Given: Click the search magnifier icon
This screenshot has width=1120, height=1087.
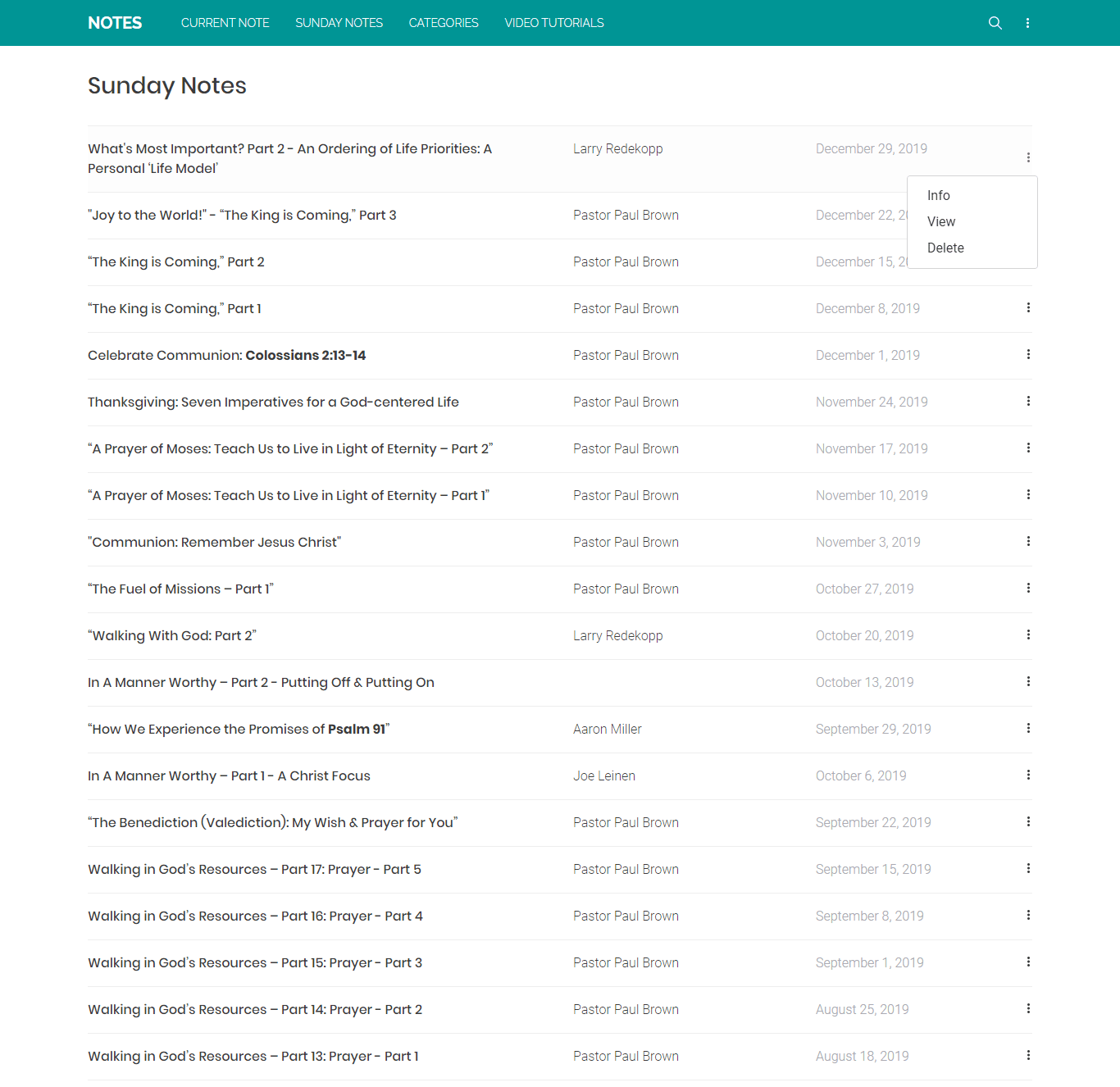Looking at the screenshot, I should 995,23.
